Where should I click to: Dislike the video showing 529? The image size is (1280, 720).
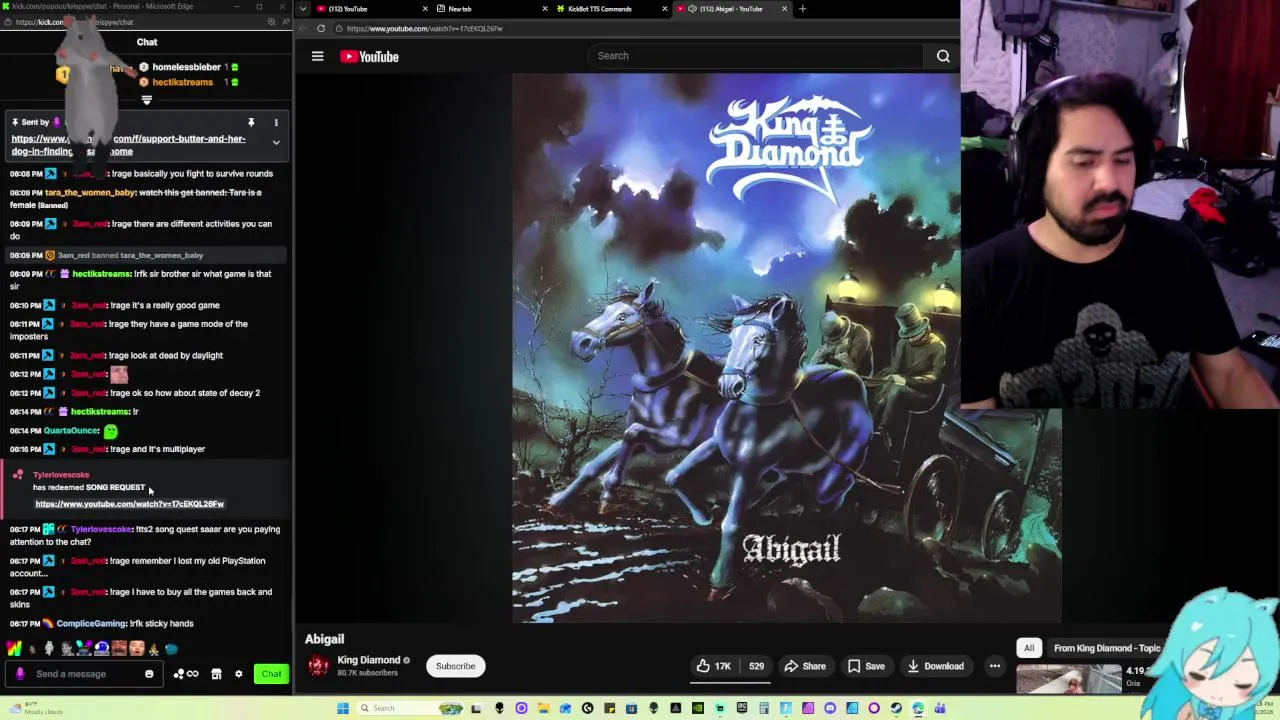pyautogui.click(x=756, y=666)
